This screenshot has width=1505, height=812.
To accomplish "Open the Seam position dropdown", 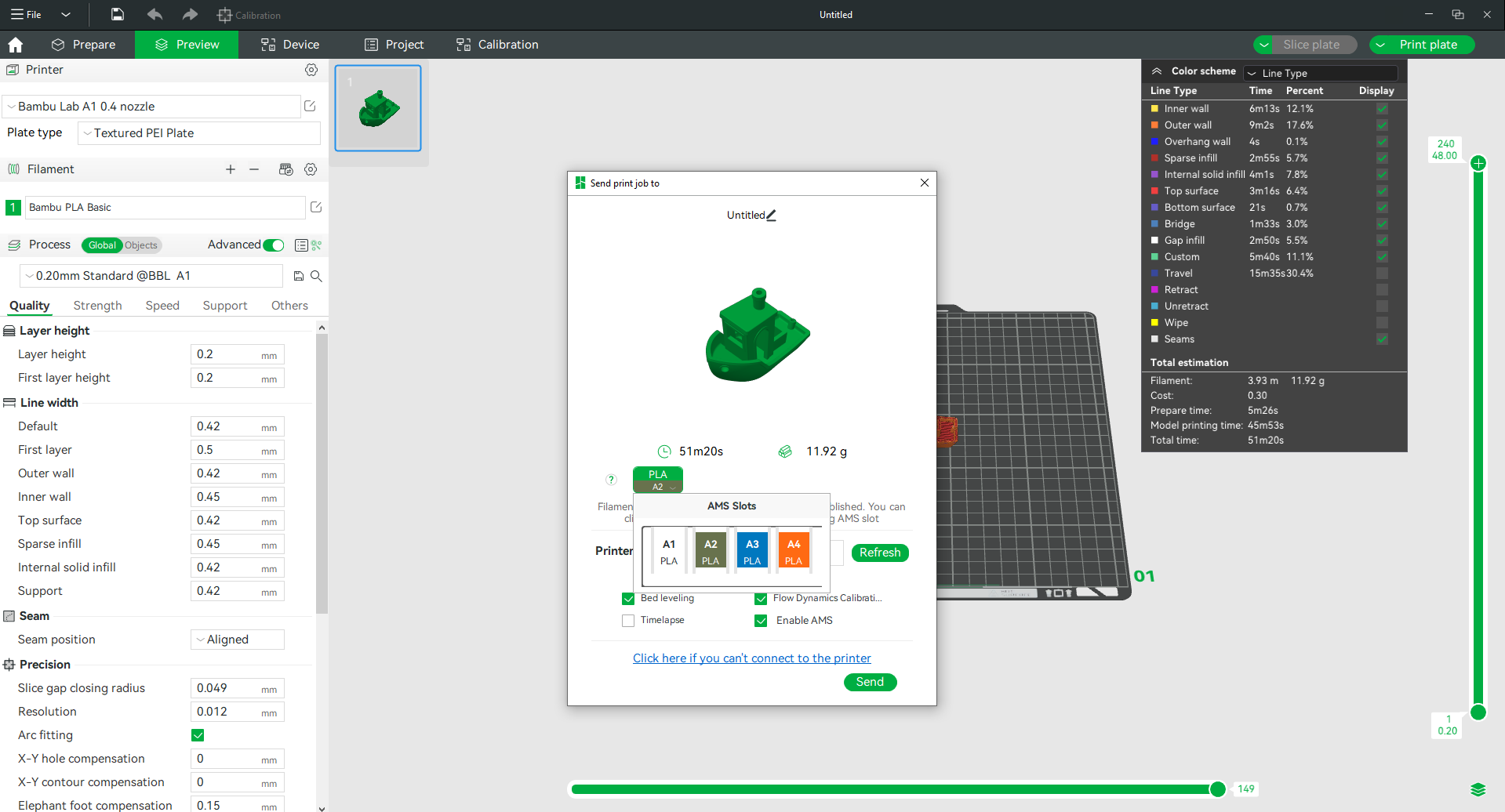I will pyautogui.click(x=237, y=640).
